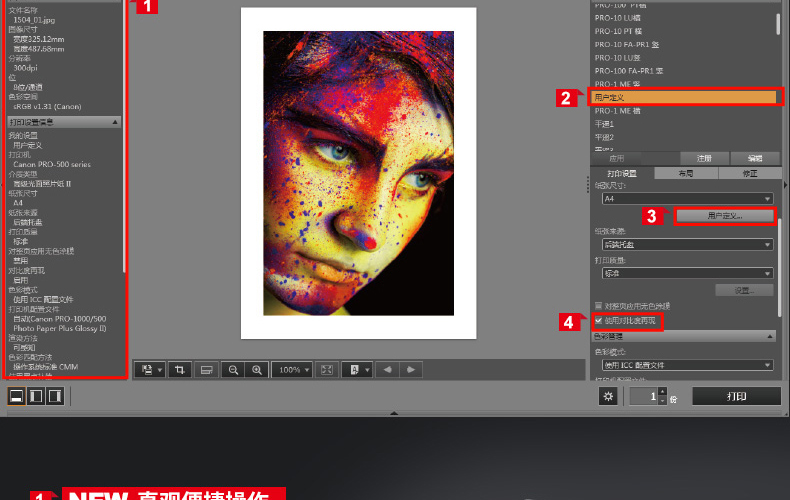Viewport: 790px width, 500px height.
Task: Toggle 使用对比度再现 checkbox
Action: click(599, 321)
